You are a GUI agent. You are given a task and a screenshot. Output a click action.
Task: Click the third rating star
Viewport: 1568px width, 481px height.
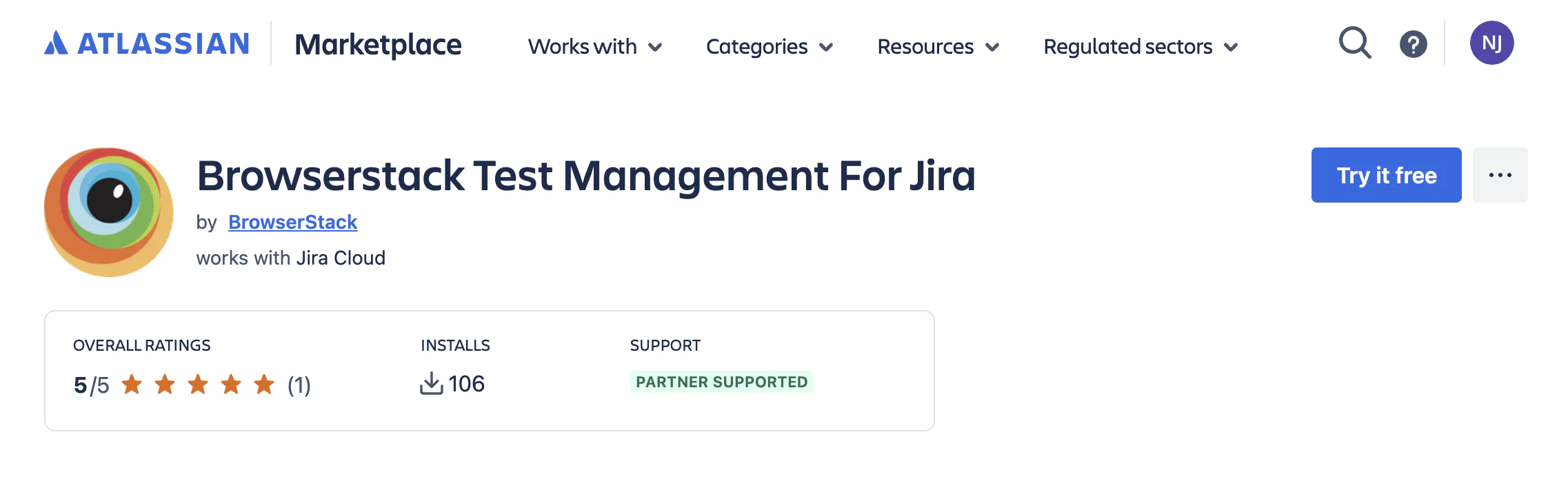pyautogui.click(x=198, y=384)
